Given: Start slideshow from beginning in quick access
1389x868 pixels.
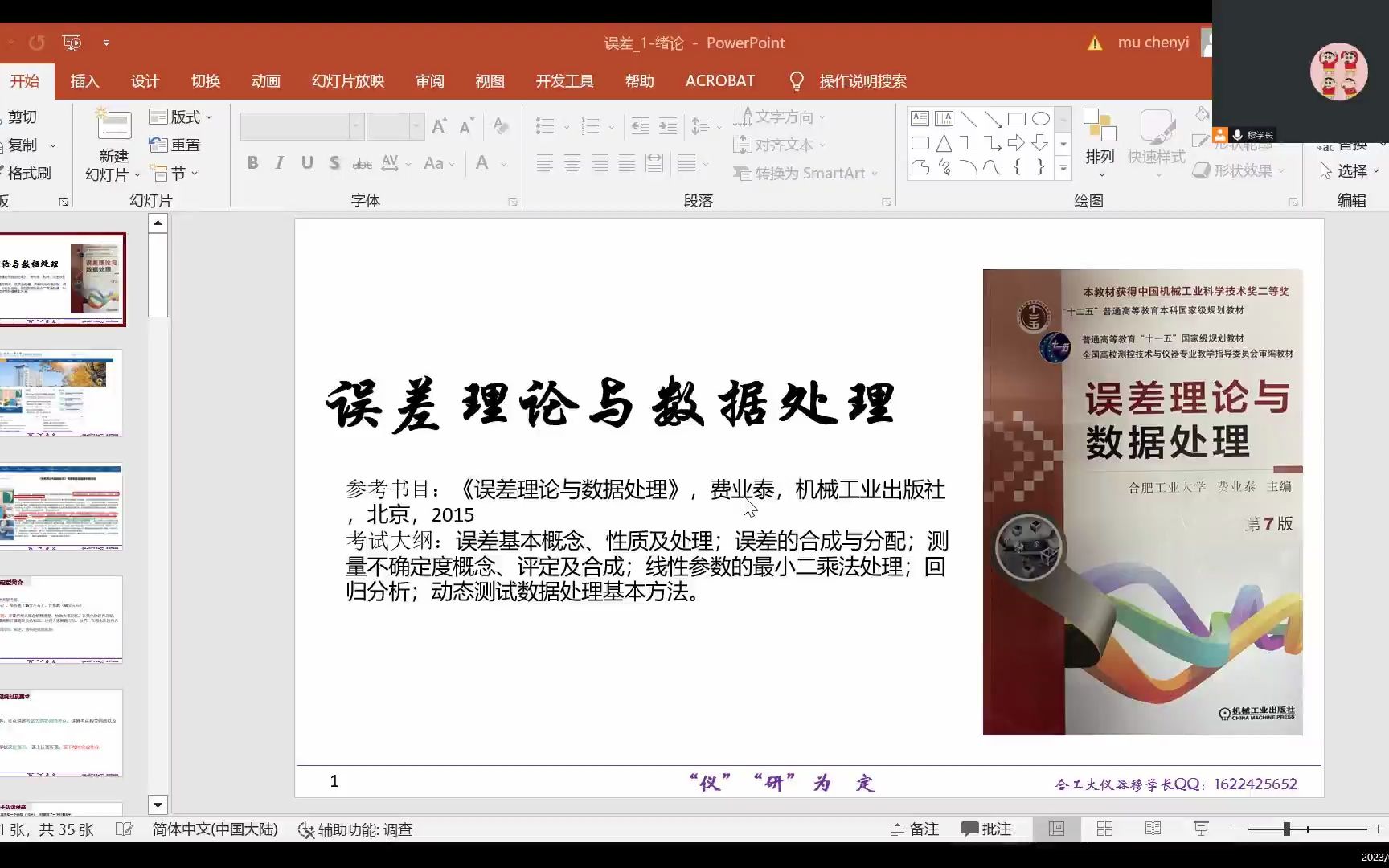Looking at the screenshot, I should [72, 43].
